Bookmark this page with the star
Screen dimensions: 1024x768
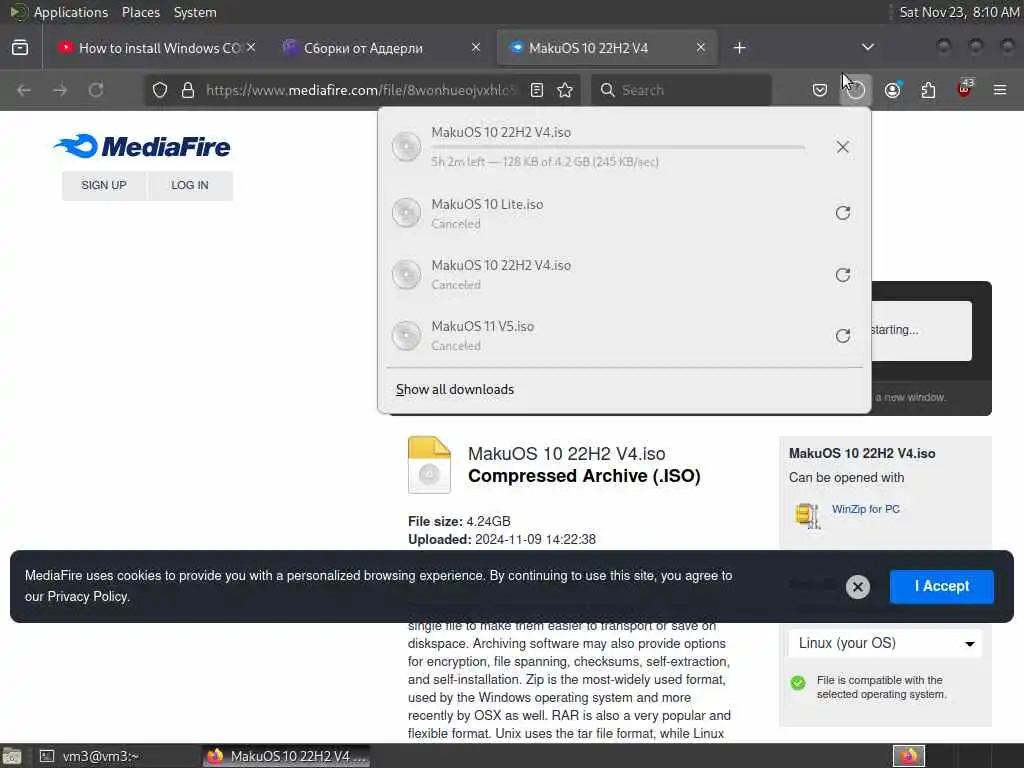566,90
